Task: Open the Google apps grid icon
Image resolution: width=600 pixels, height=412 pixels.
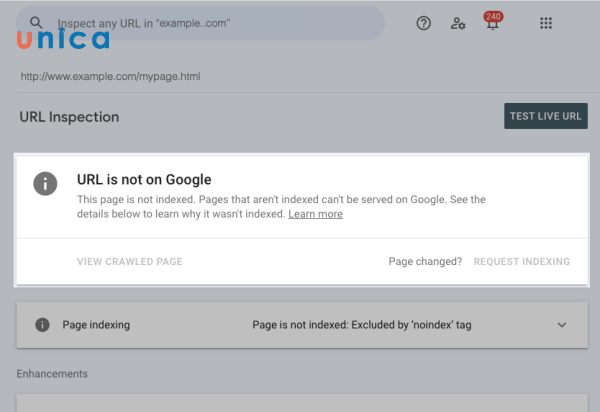Action: [546, 23]
